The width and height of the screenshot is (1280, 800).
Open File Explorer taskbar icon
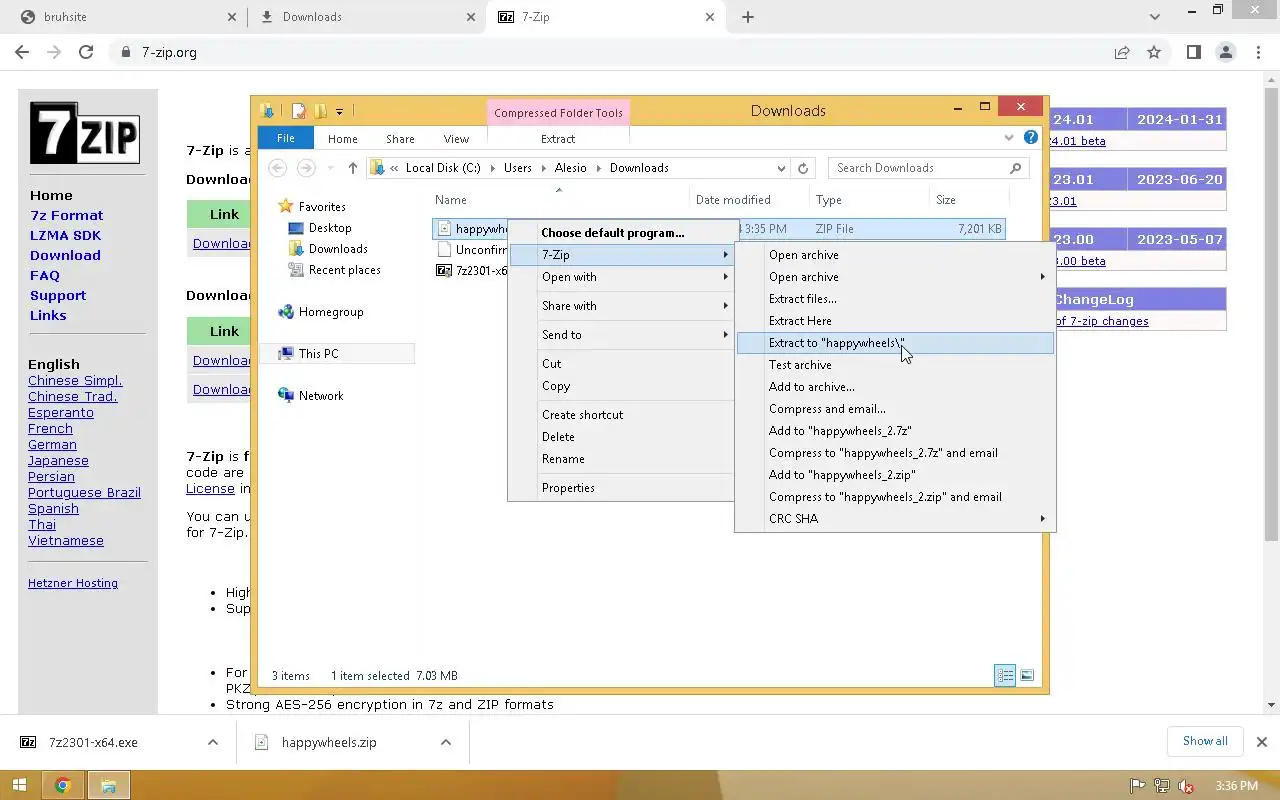coord(108,786)
